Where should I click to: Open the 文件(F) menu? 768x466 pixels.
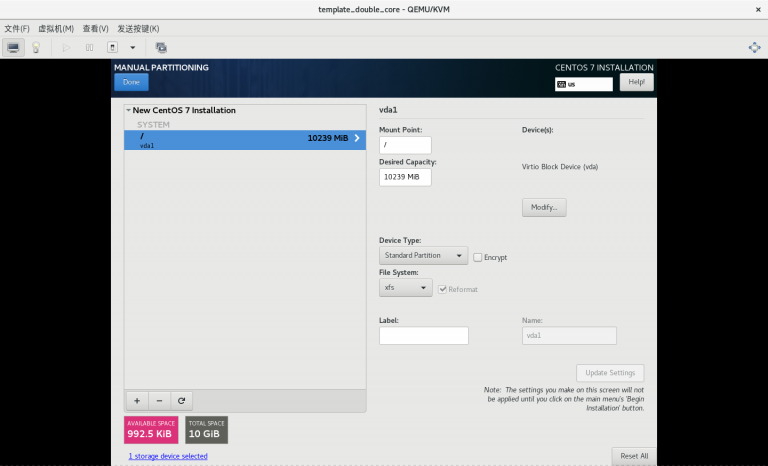(x=17, y=28)
